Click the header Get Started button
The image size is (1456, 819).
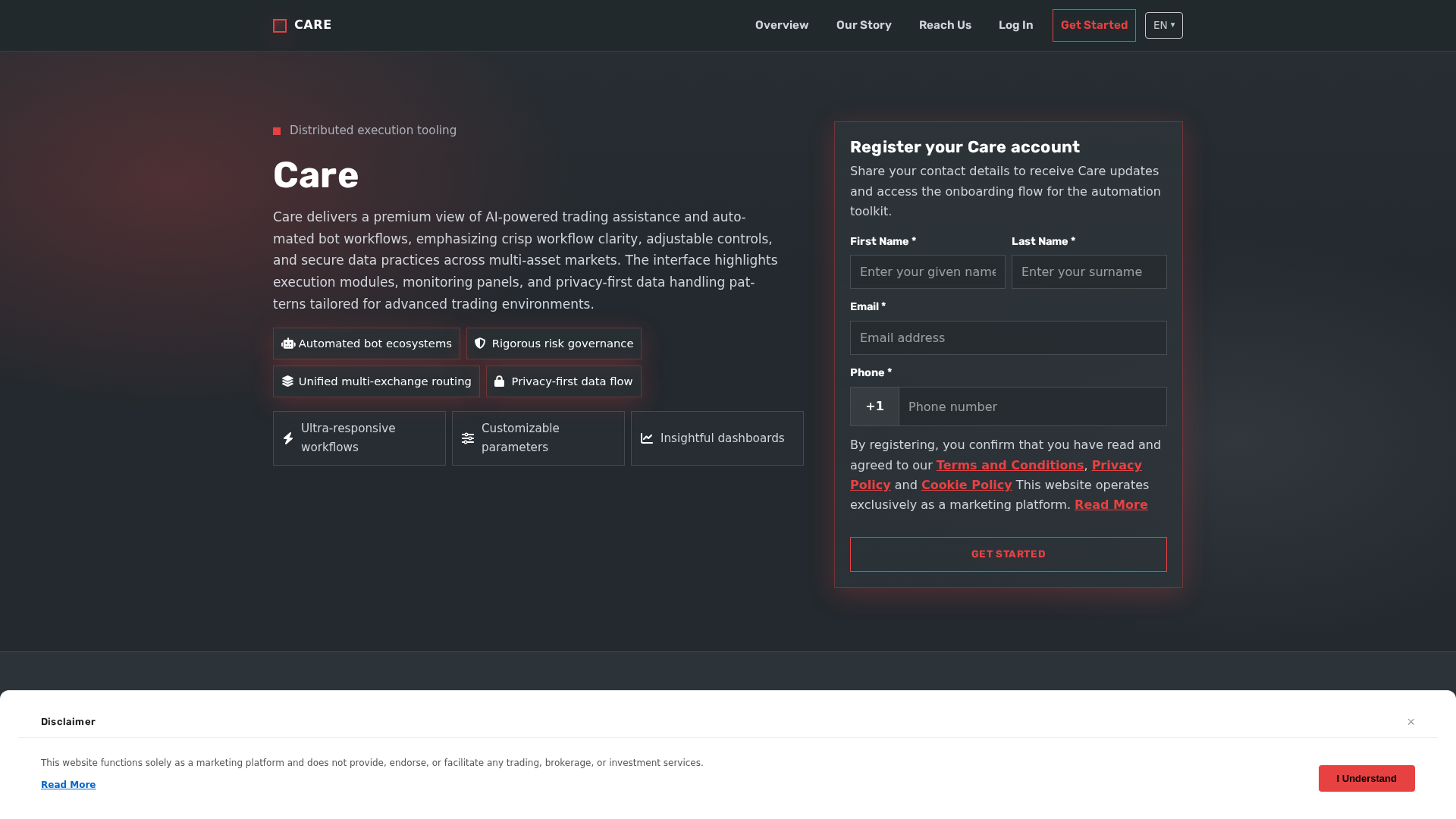coord(1094,26)
